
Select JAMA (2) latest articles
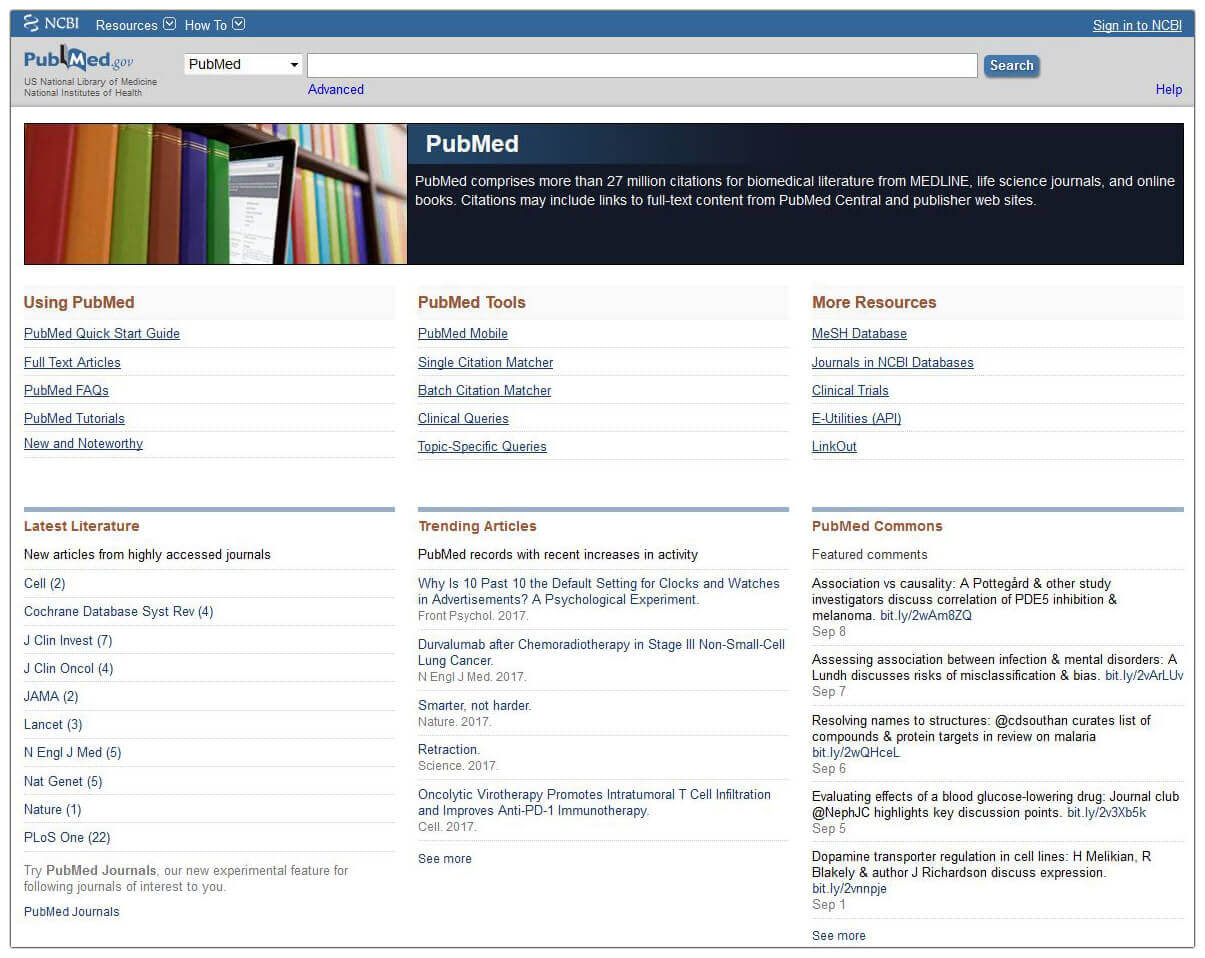click(x=51, y=697)
